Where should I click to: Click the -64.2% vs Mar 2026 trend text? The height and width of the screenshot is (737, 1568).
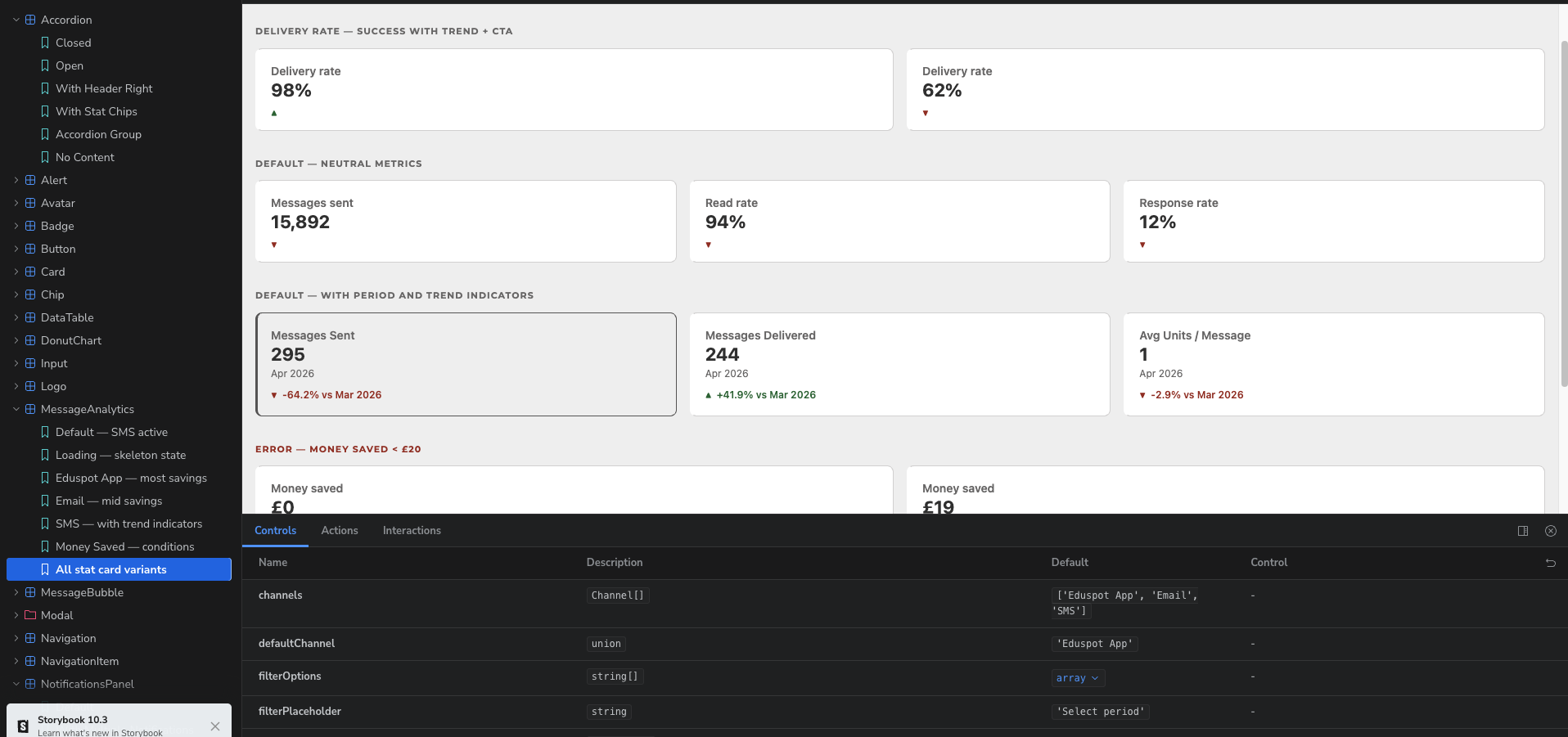[331, 395]
